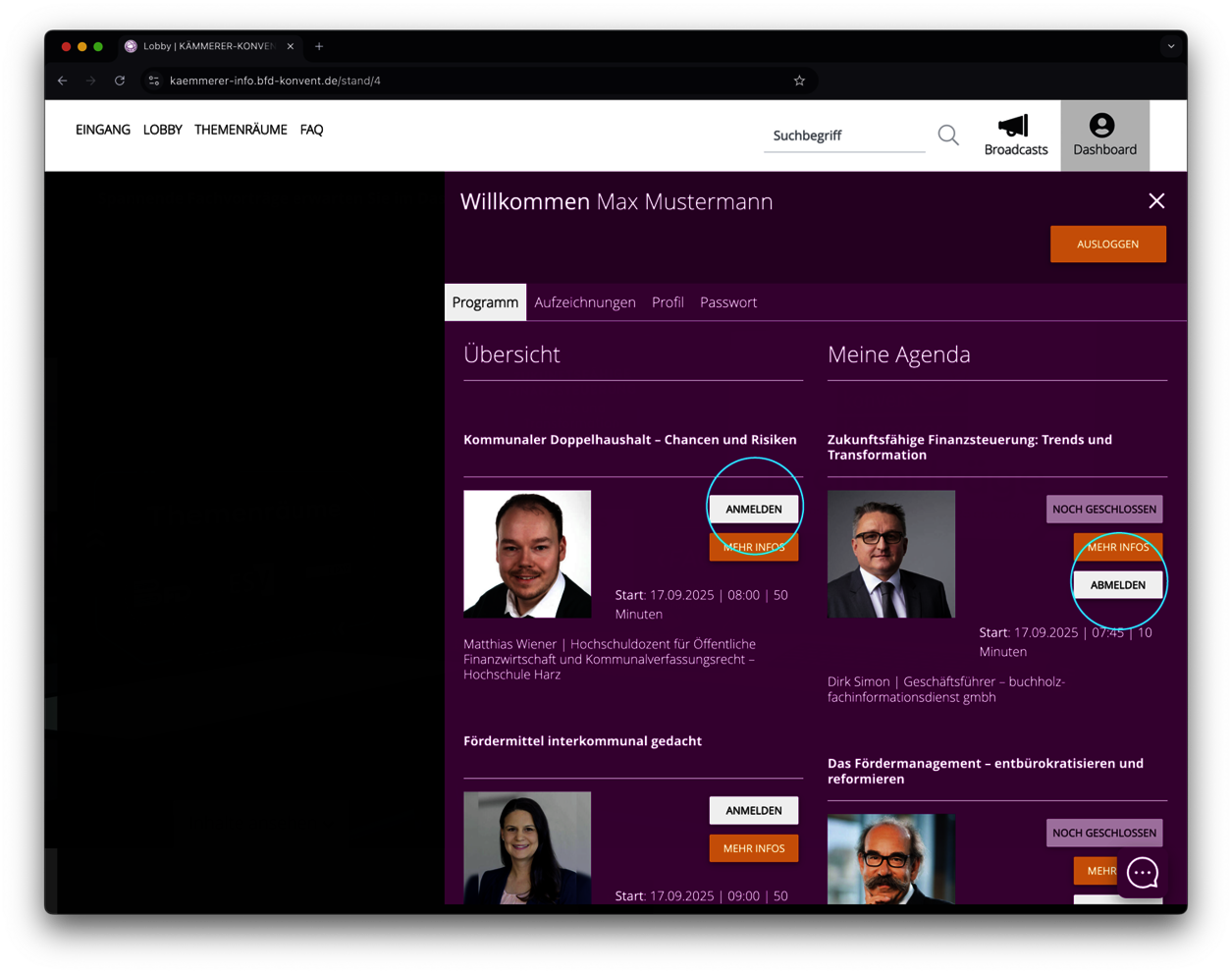Click ANMELDEN for Kommunaler Doppelhaushalt
This screenshot has height=974, width=1232.
754,509
